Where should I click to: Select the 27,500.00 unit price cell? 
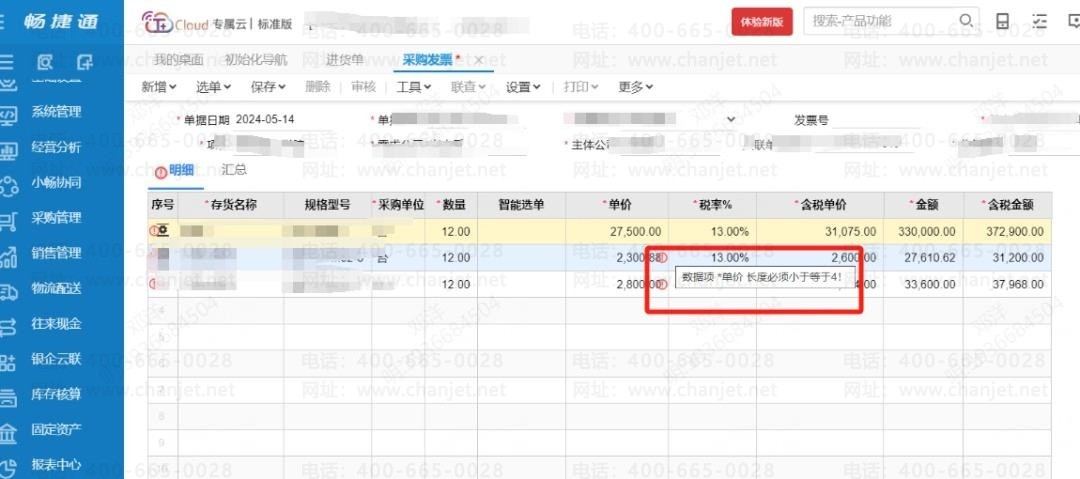click(616, 232)
